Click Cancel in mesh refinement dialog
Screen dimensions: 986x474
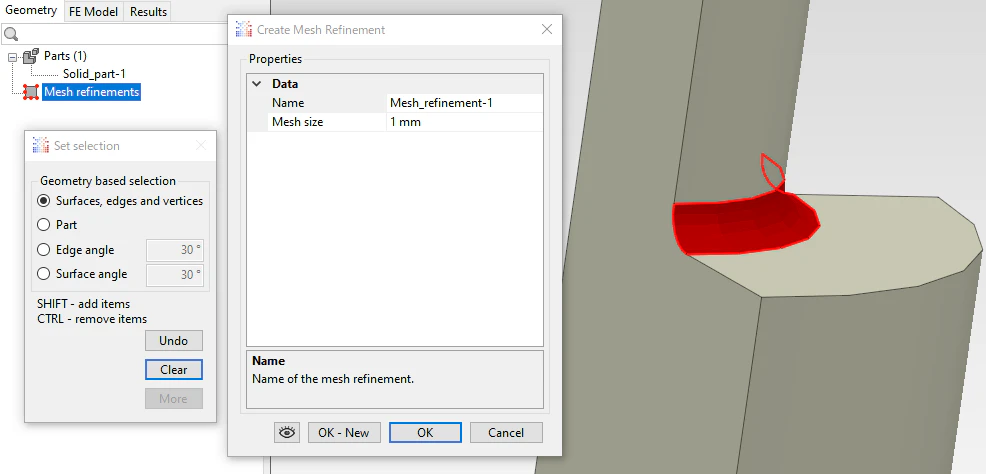(x=506, y=433)
